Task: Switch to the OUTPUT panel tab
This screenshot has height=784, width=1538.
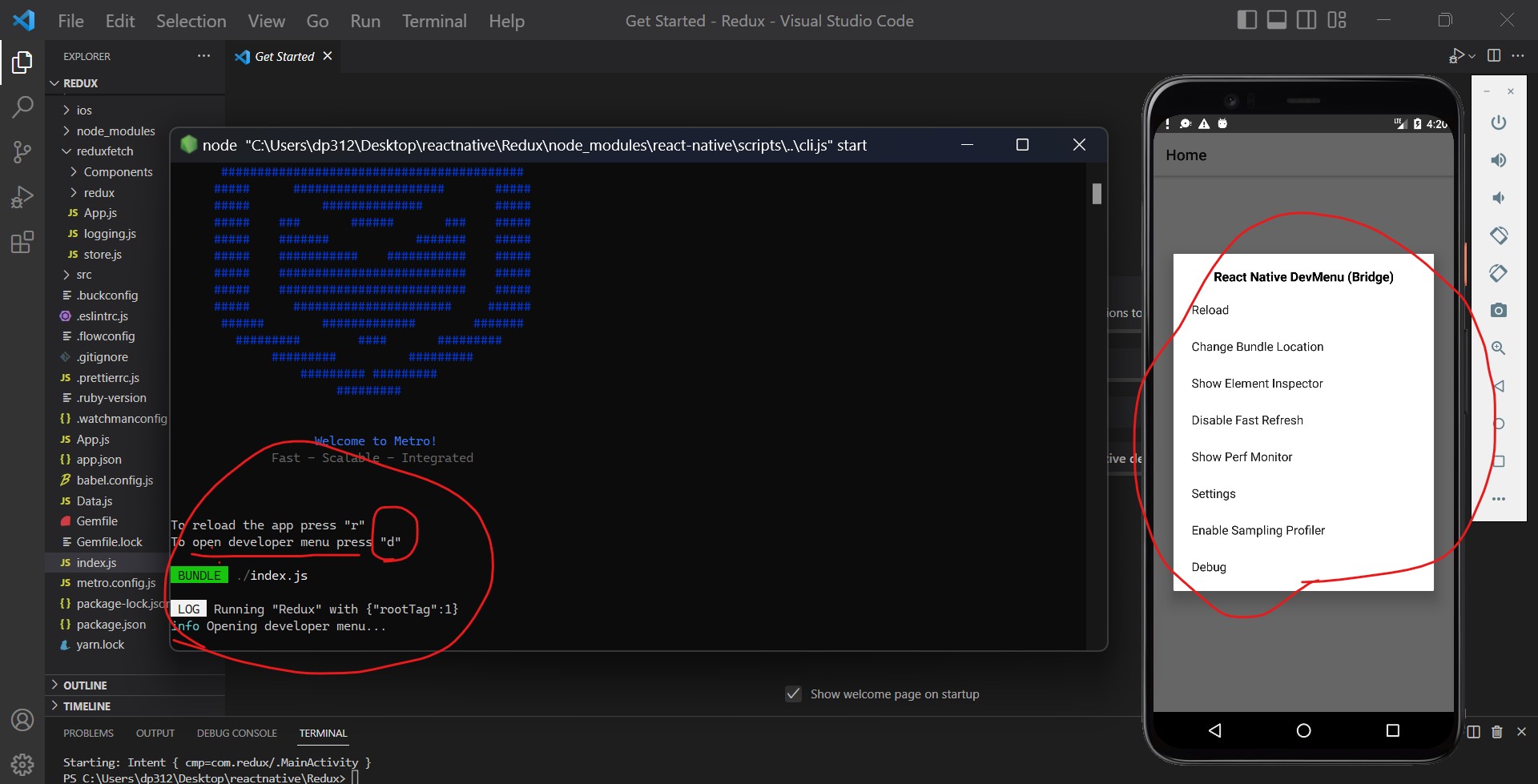Action: pos(155,733)
